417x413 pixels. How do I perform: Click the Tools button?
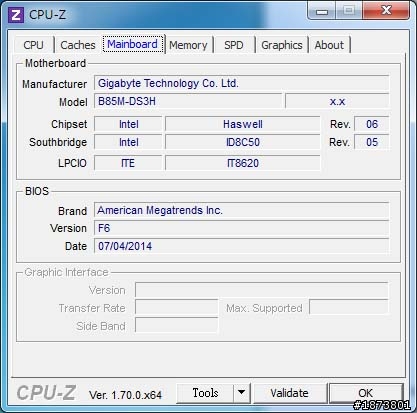(x=205, y=393)
